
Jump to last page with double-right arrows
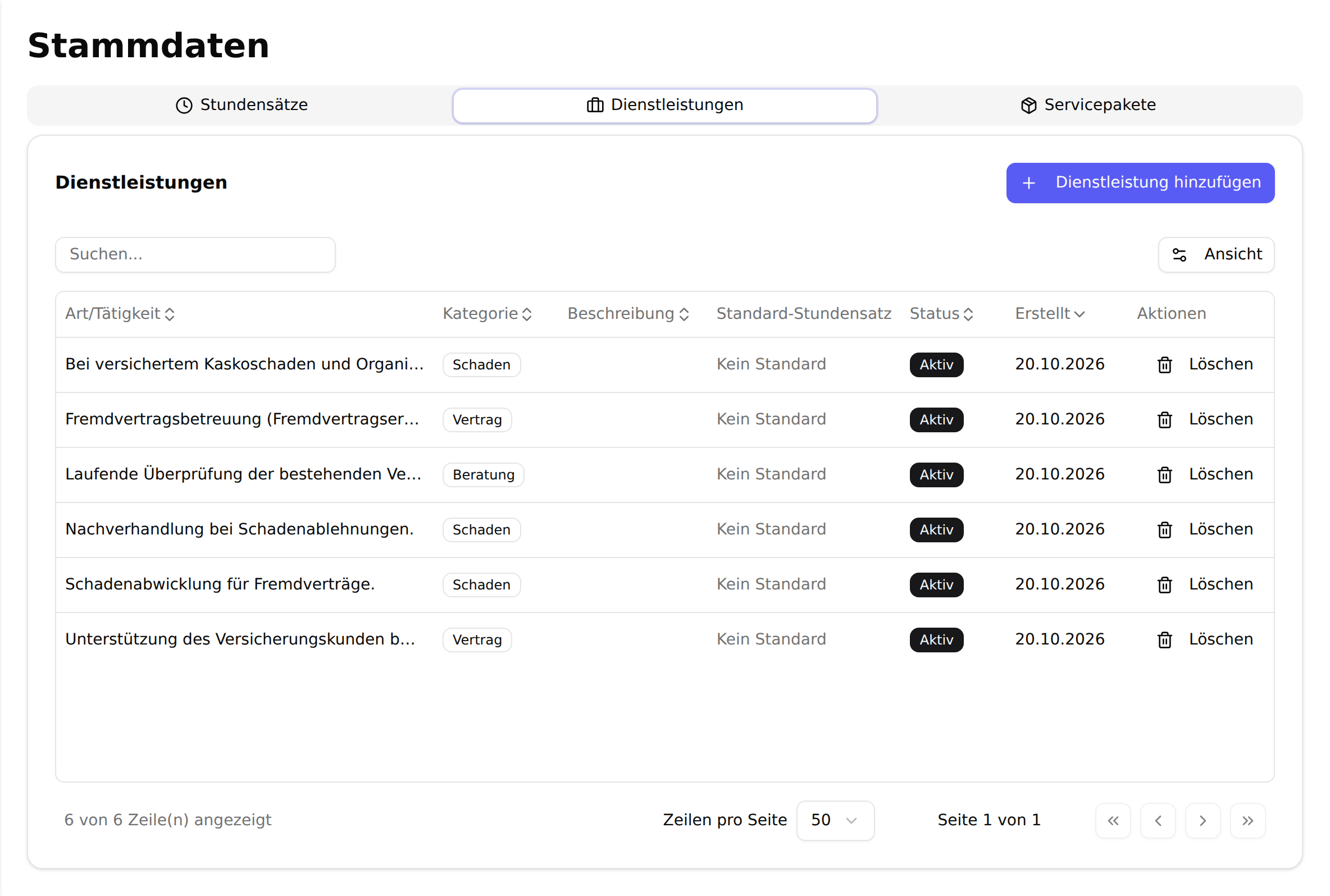[x=1247, y=821]
